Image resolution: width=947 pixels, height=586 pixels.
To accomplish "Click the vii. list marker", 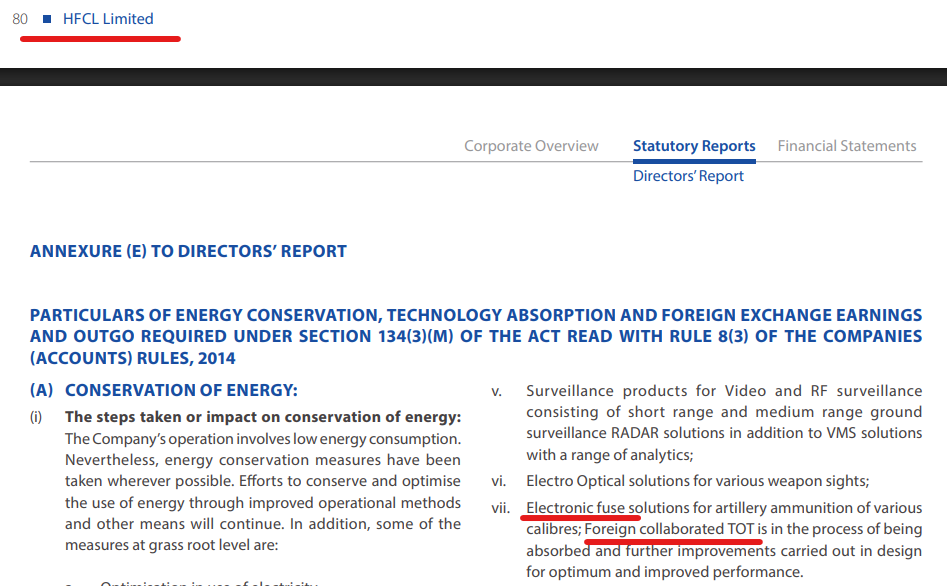I will (501, 508).
